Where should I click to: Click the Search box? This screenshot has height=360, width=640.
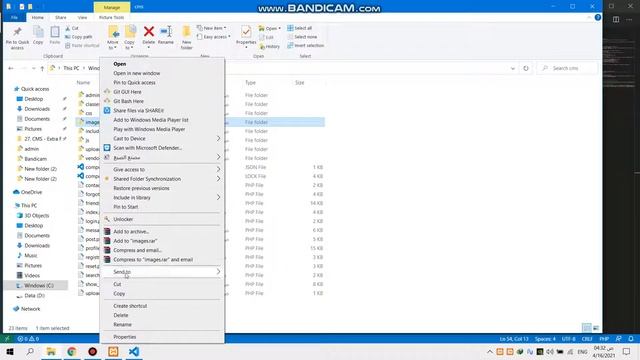pyautogui.click(x=568, y=68)
